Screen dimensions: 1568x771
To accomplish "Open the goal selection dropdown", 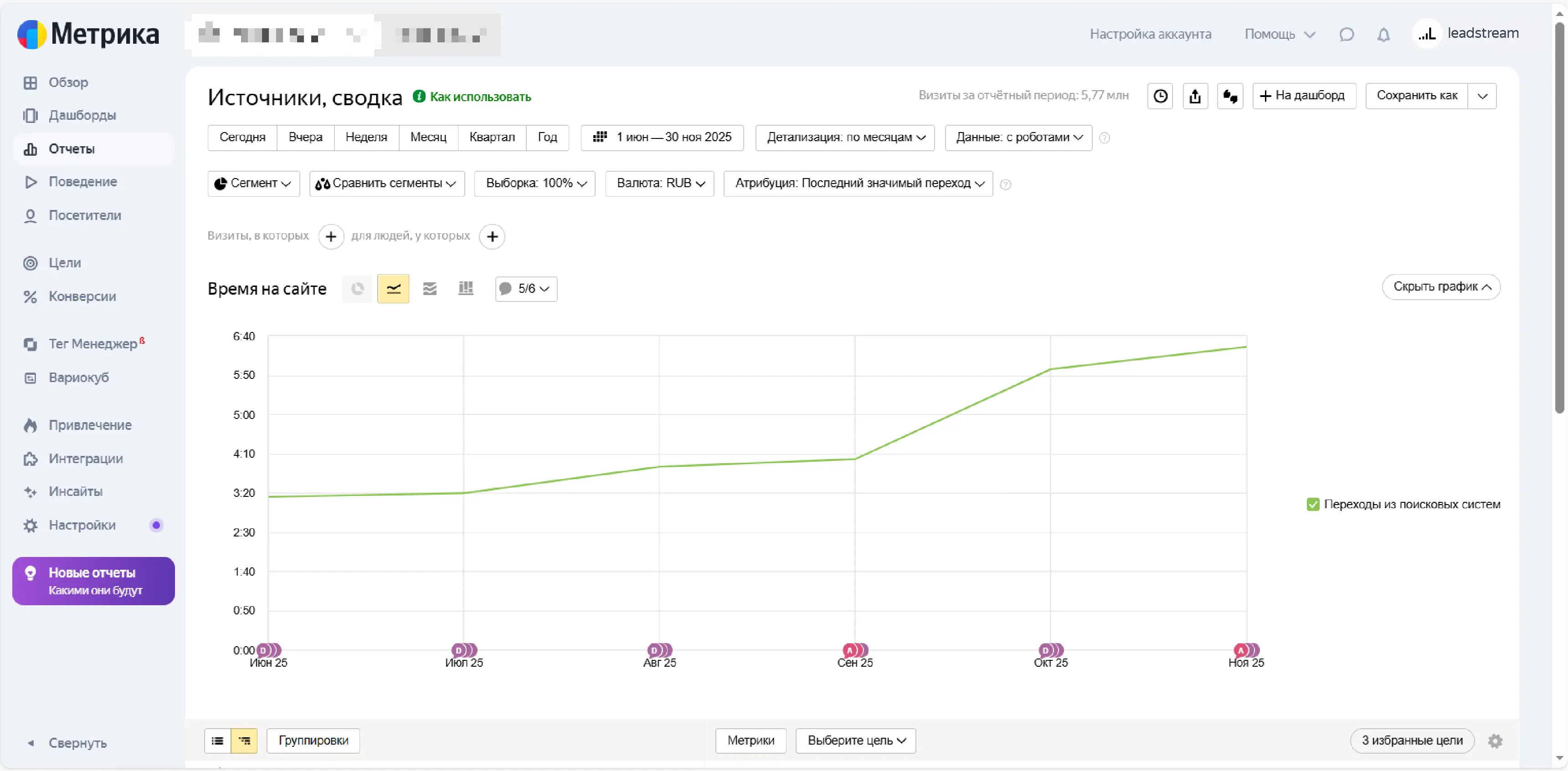I will 855,740.
